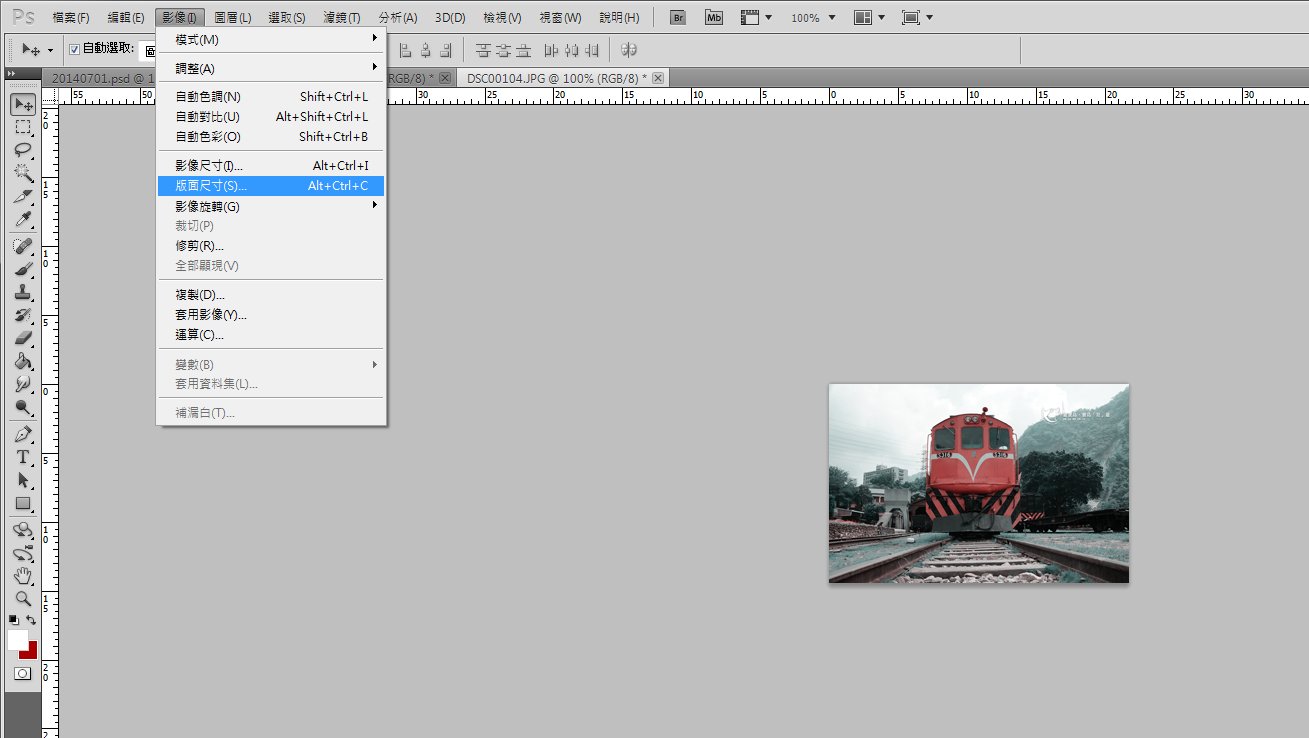Select the Quick Selection tool
The image size is (1309, 738).
tap(22, 173)
